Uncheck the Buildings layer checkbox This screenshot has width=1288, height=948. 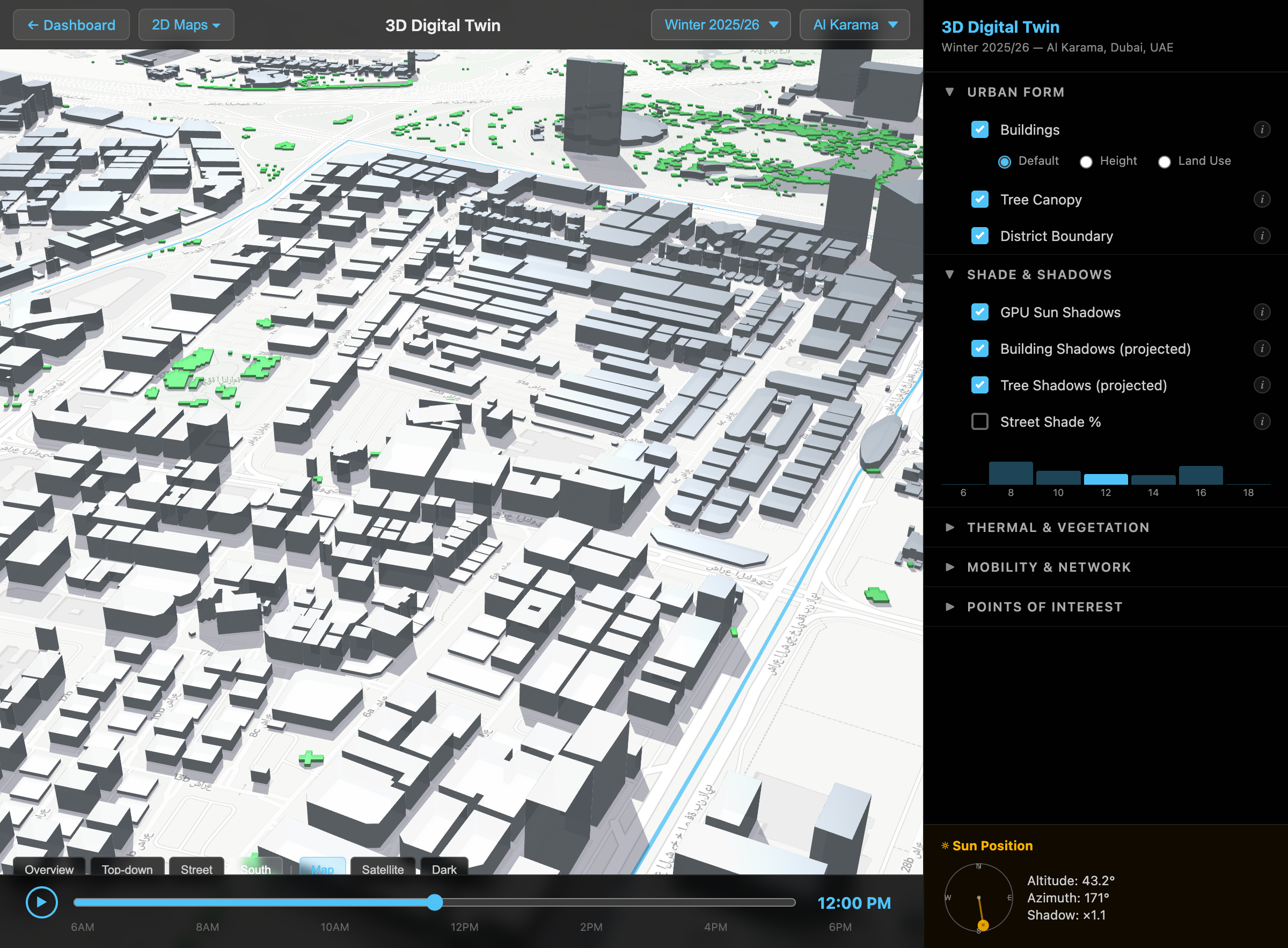click(x=980, y=130)
